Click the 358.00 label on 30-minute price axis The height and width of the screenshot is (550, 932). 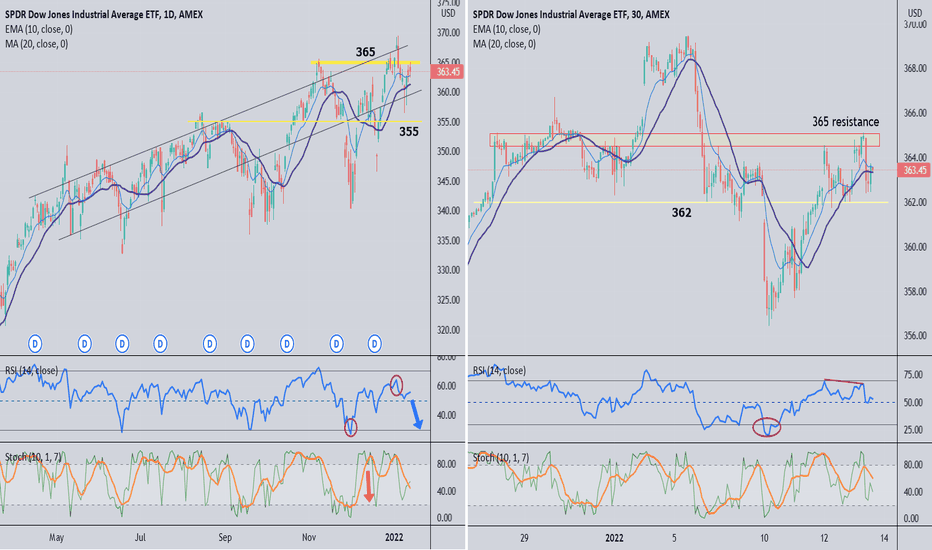pyautogui.click(x=915, y=291)
